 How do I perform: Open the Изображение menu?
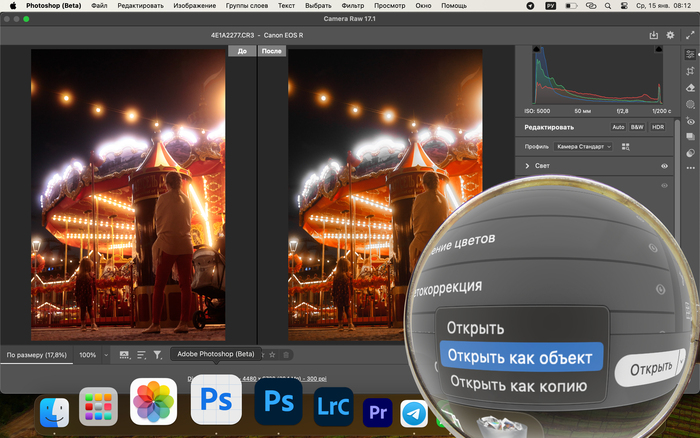(x=195, y=6)
